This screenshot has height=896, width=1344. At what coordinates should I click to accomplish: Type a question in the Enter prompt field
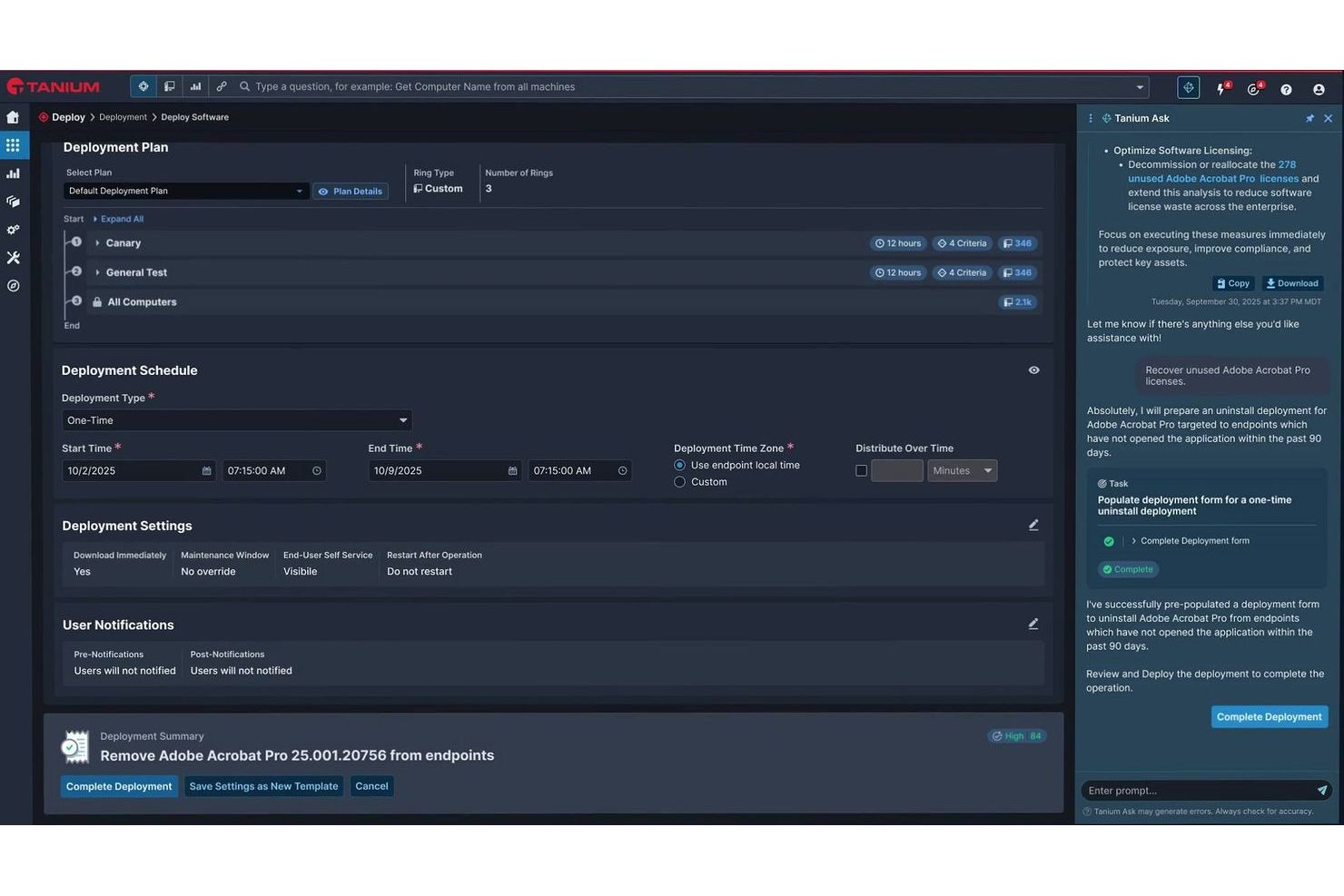(1190, 790)
